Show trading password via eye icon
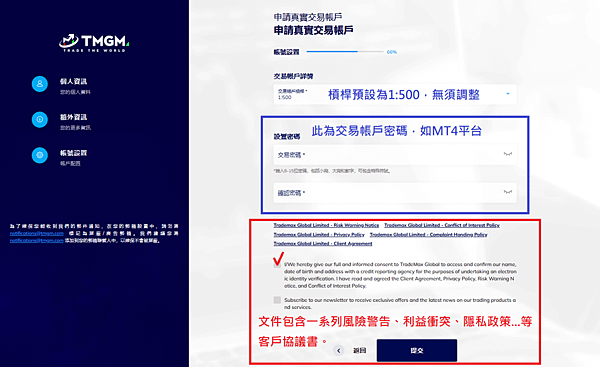Screen dimensions: 600x367 508,154
